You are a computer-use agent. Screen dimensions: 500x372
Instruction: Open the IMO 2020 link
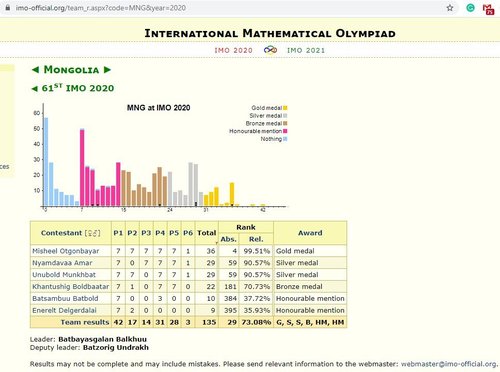click(x=233, y=50)
